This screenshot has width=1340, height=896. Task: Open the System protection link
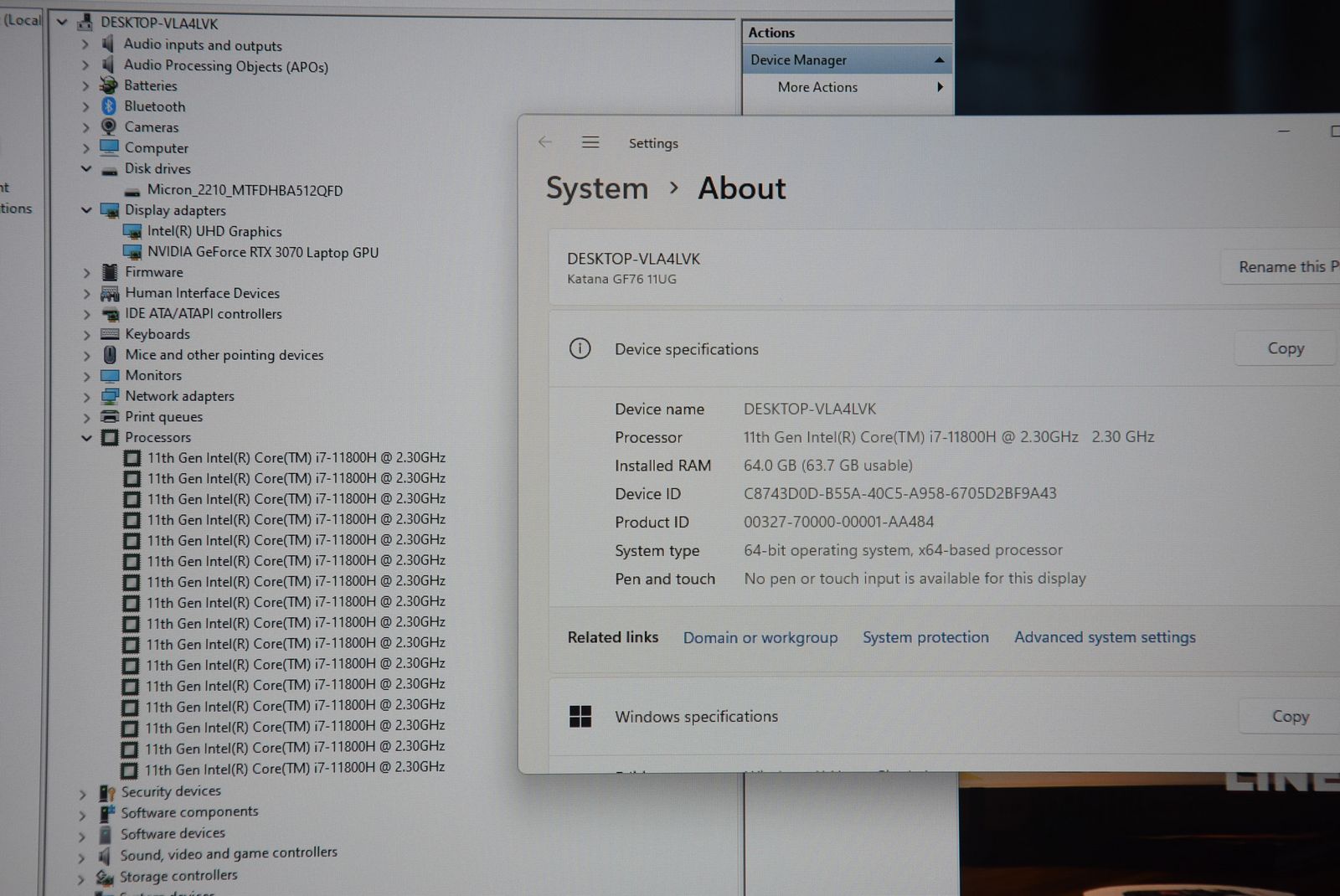click(x=925, y=637)
